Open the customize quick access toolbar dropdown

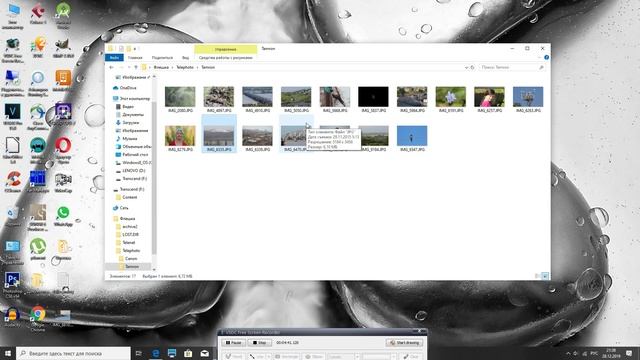135,49
